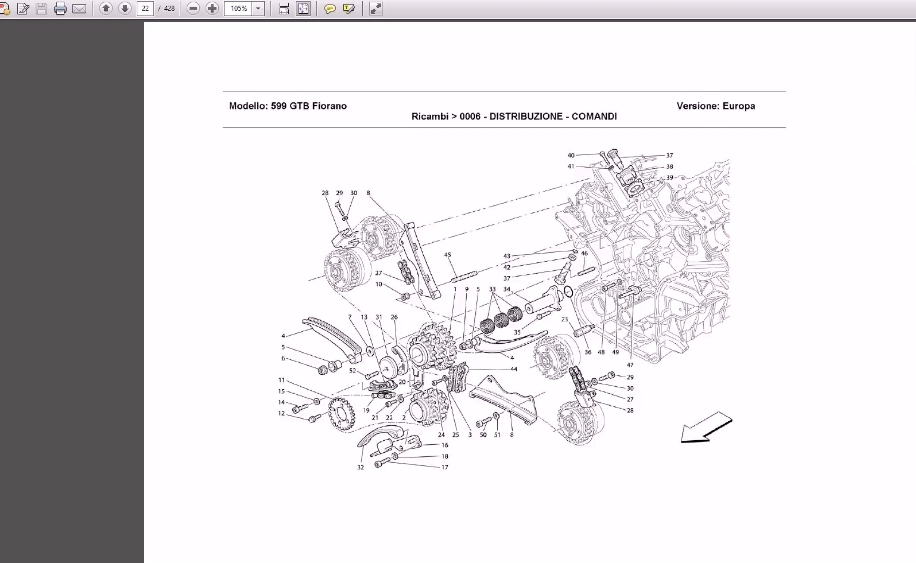Switch to read mode with expand arrows icon
Screen dimensions: 916x563
click(376, 9)
